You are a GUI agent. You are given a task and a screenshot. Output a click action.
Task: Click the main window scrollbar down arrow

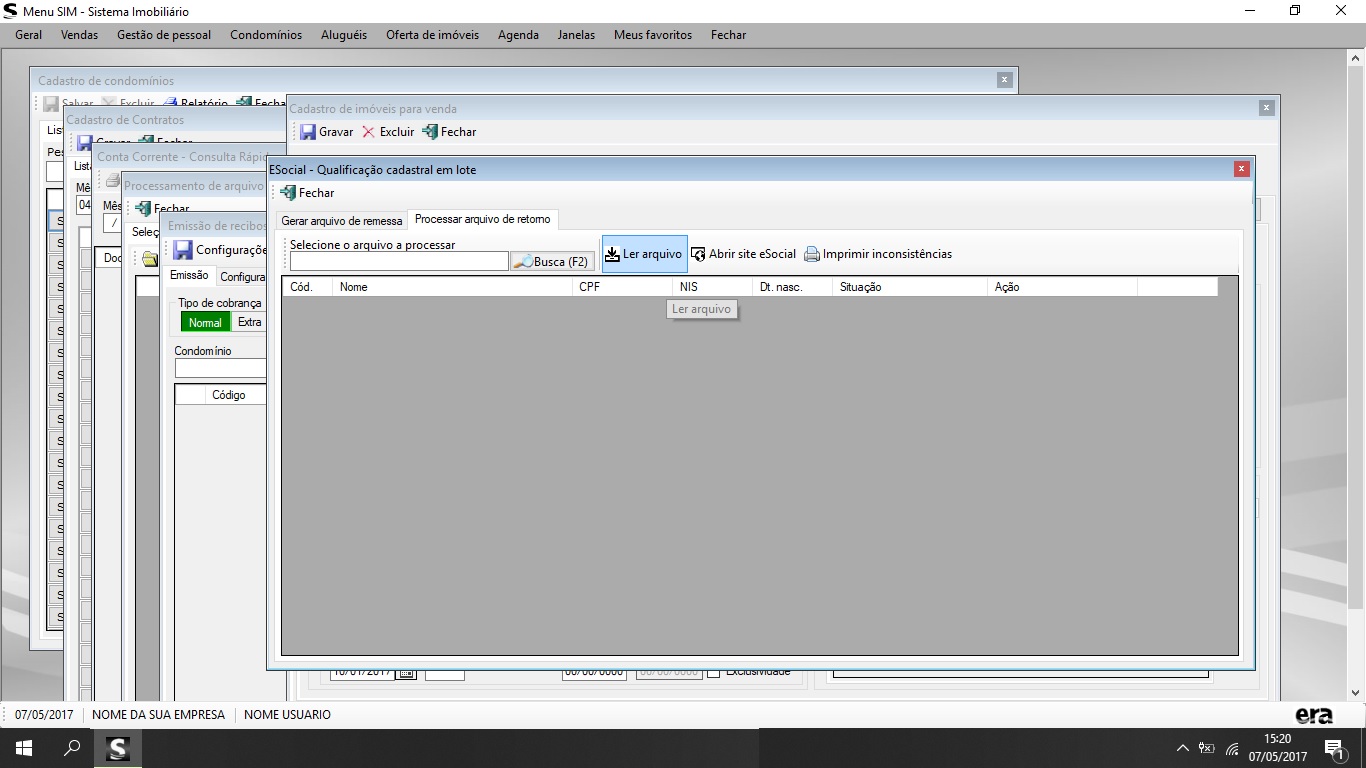1357,692
